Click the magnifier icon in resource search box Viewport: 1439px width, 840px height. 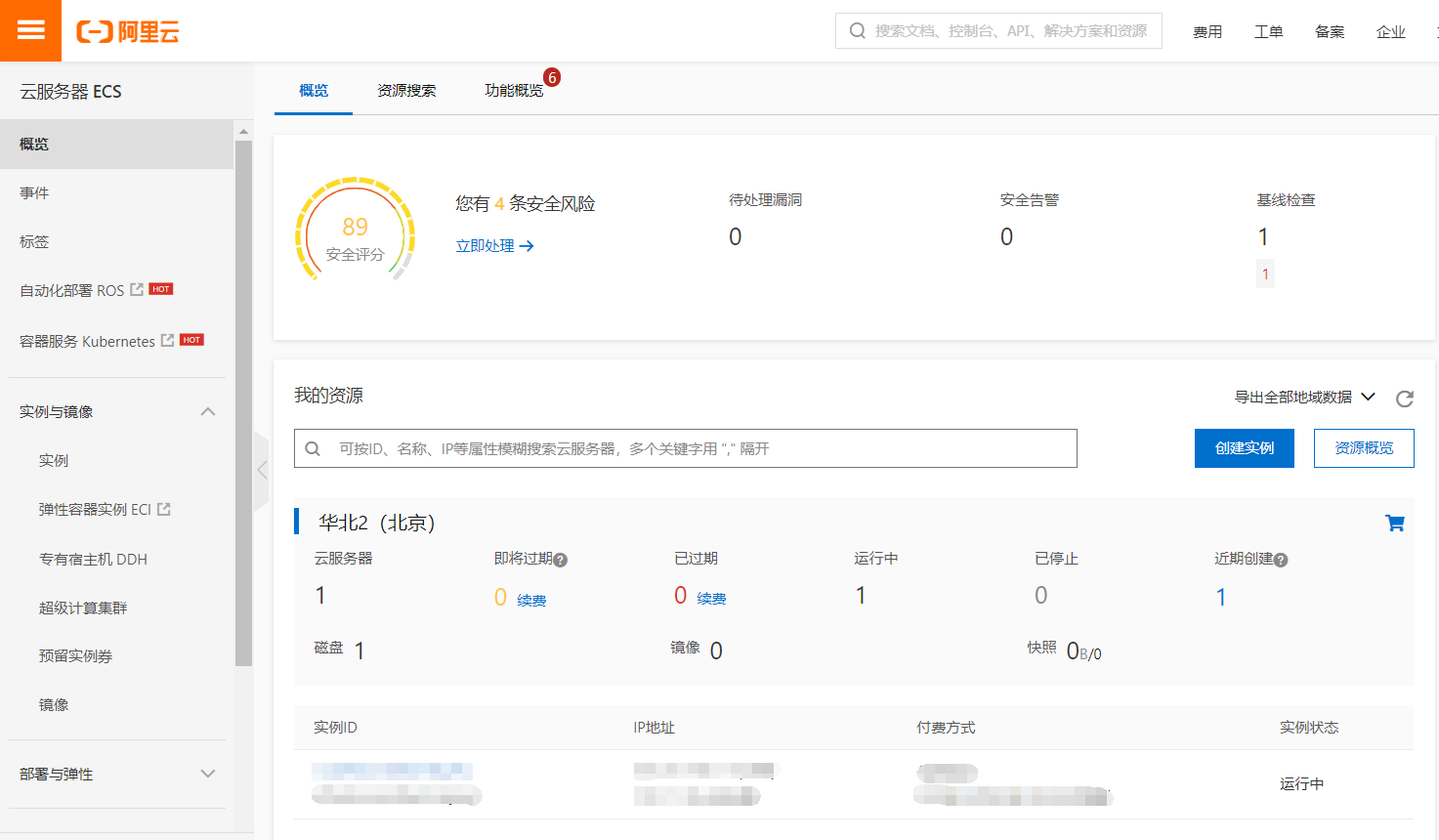coord(313,448)
